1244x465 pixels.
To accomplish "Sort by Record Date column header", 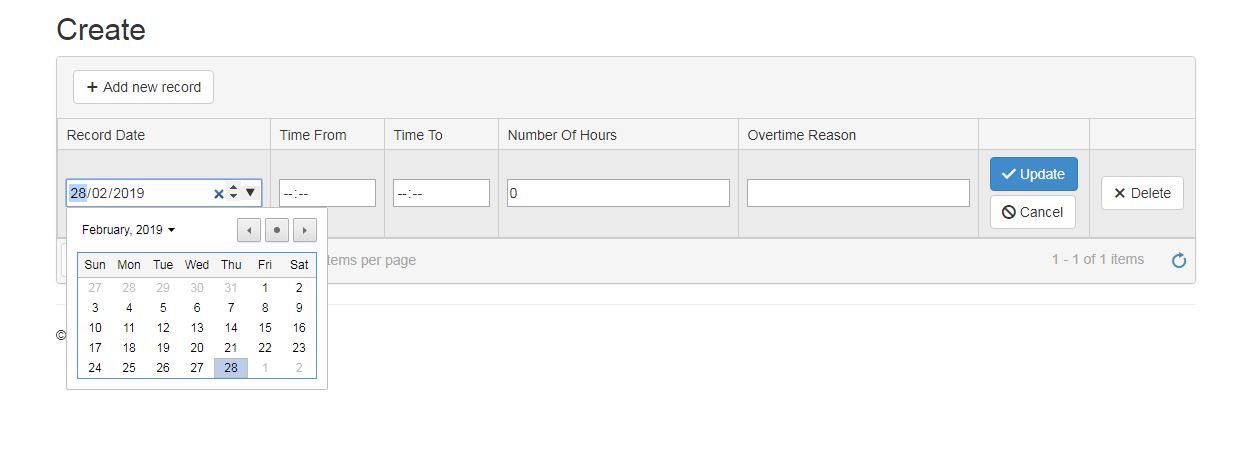I will (106, 135).
